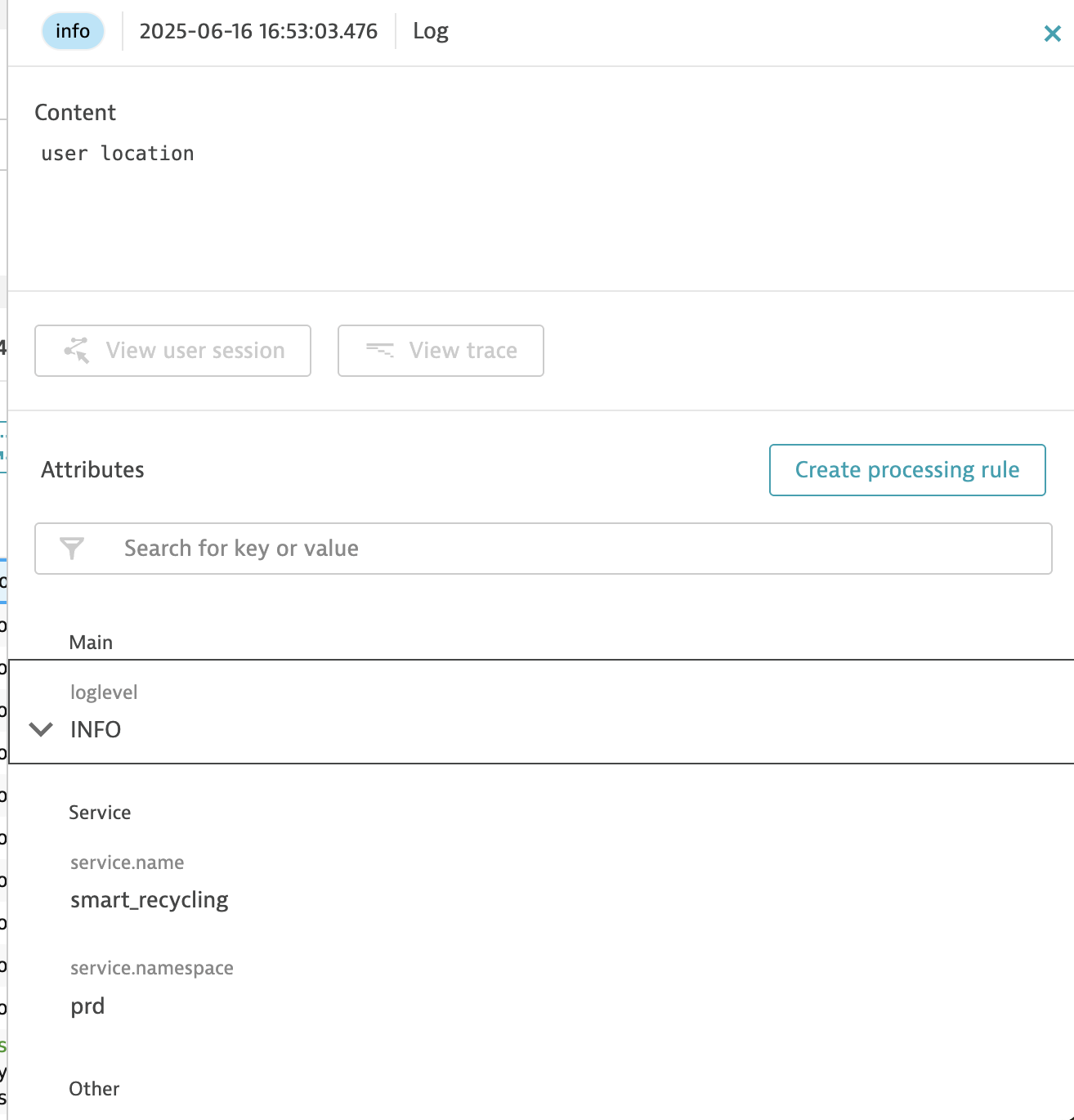Click the Main attributes section heading

91,643
